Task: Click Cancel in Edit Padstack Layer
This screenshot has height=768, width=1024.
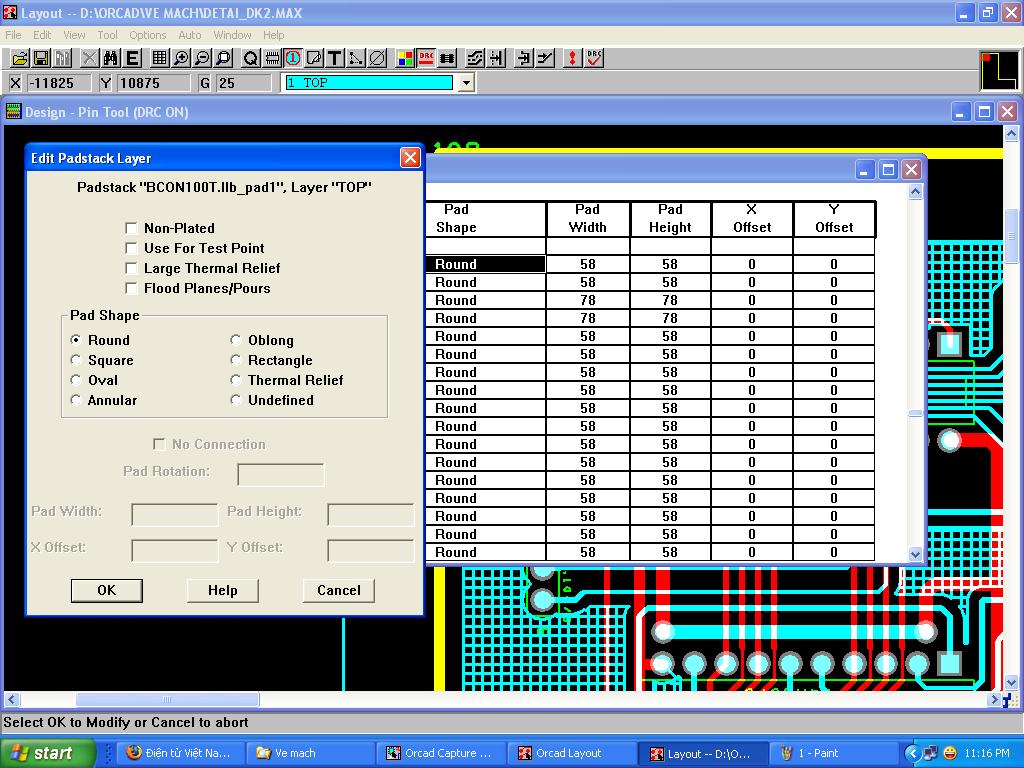Action: (x=338, y=590)
